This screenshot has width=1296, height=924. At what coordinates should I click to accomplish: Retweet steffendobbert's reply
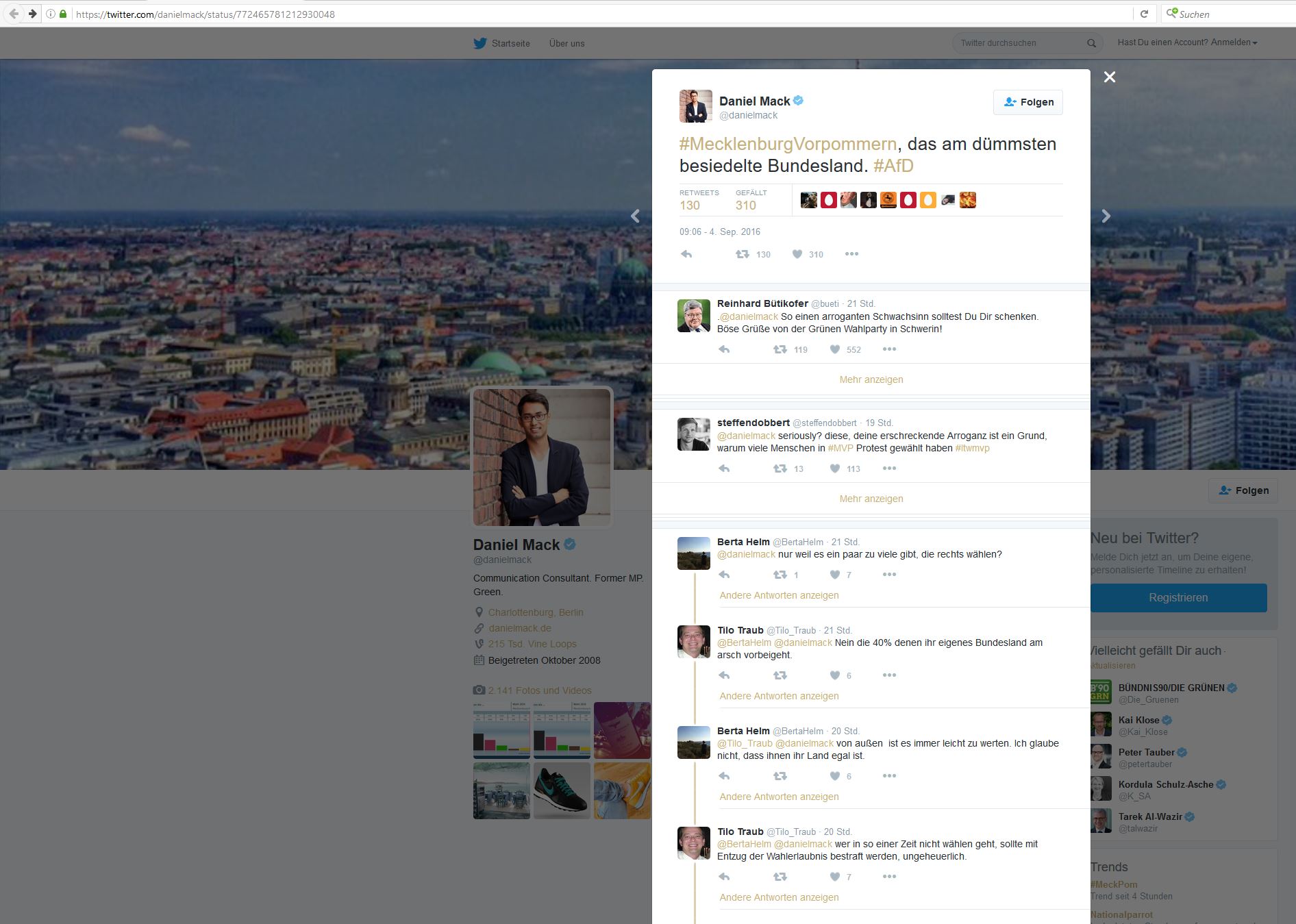click(780, 469)
